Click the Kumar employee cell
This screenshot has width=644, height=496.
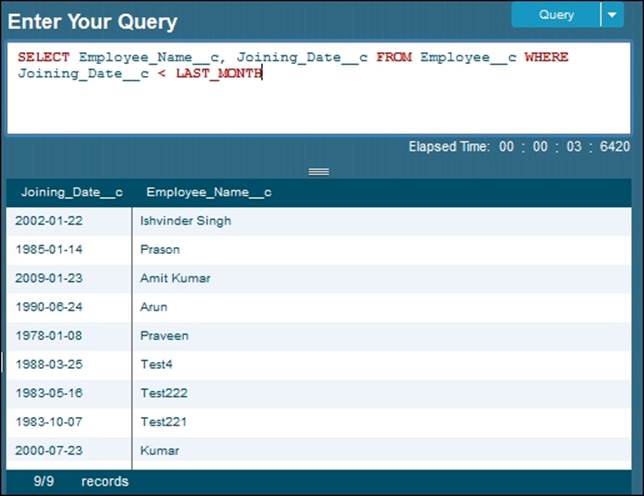point(158,451)
